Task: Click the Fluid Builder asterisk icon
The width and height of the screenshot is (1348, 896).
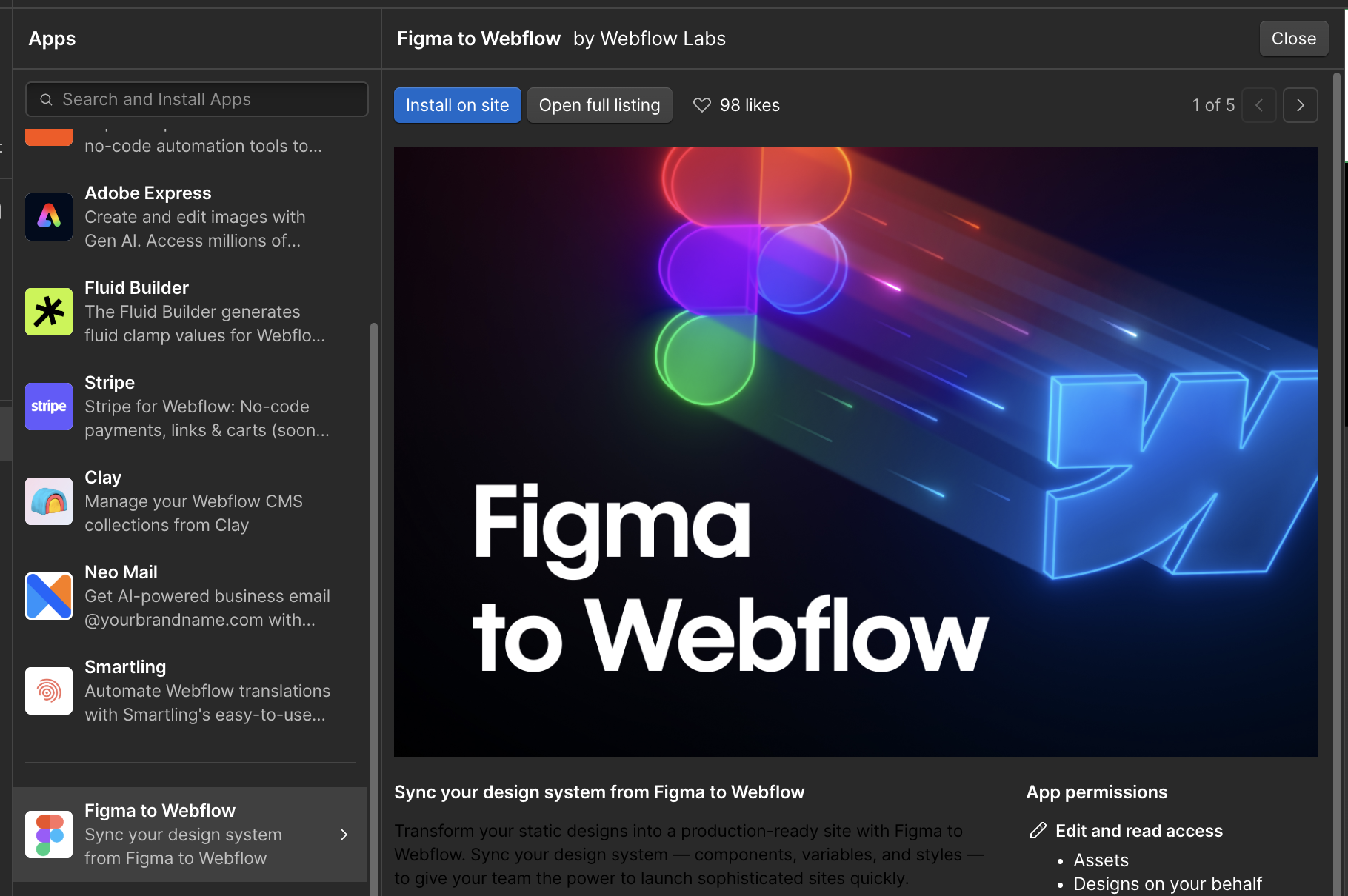Action: [49, 312]
